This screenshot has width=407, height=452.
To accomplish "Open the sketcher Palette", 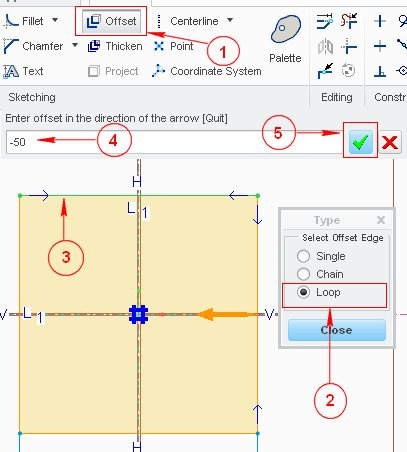I will pos(285,39).
